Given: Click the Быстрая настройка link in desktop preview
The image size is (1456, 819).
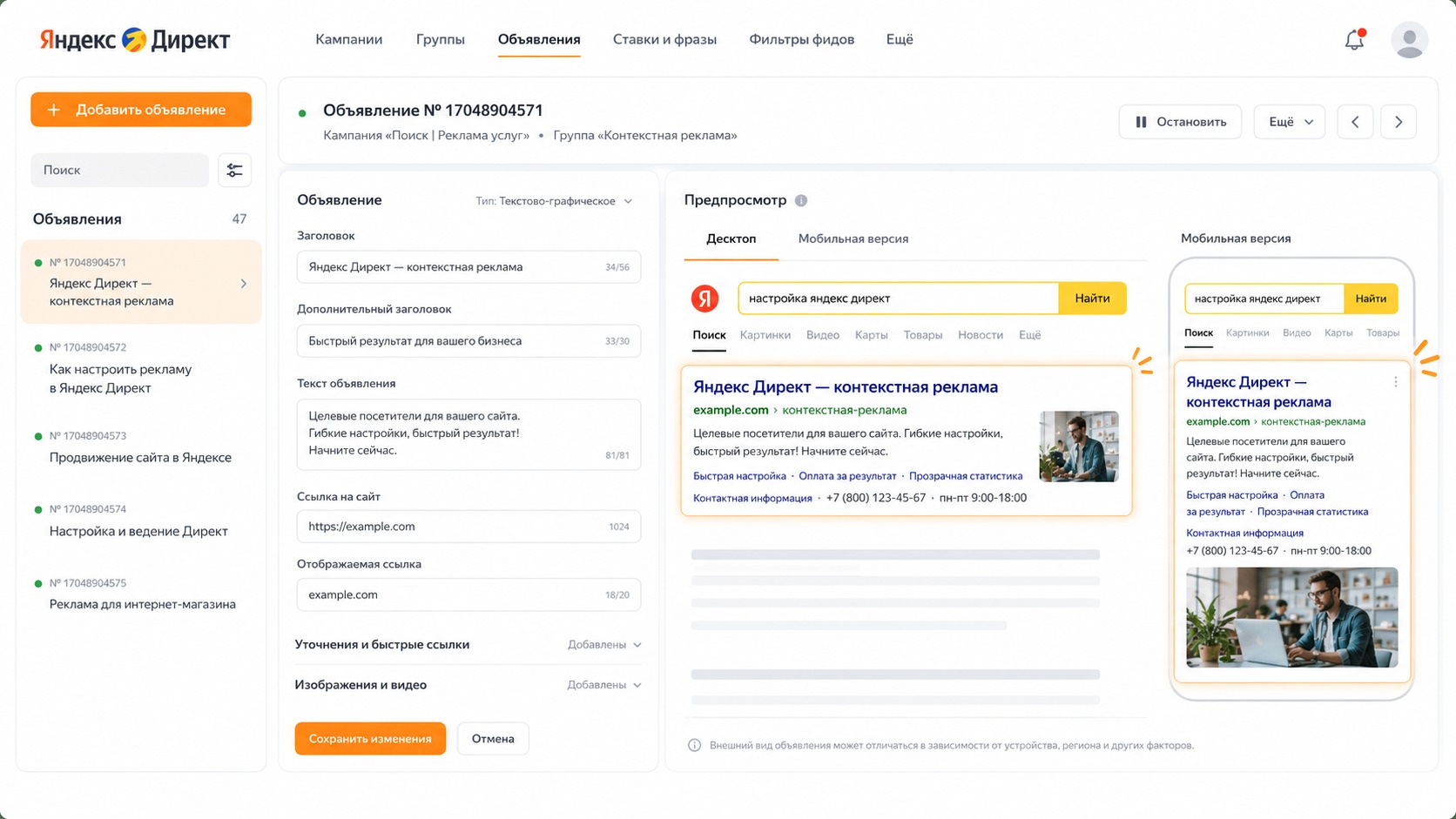Looking at the screenshot, I should (x=739, y=476).
